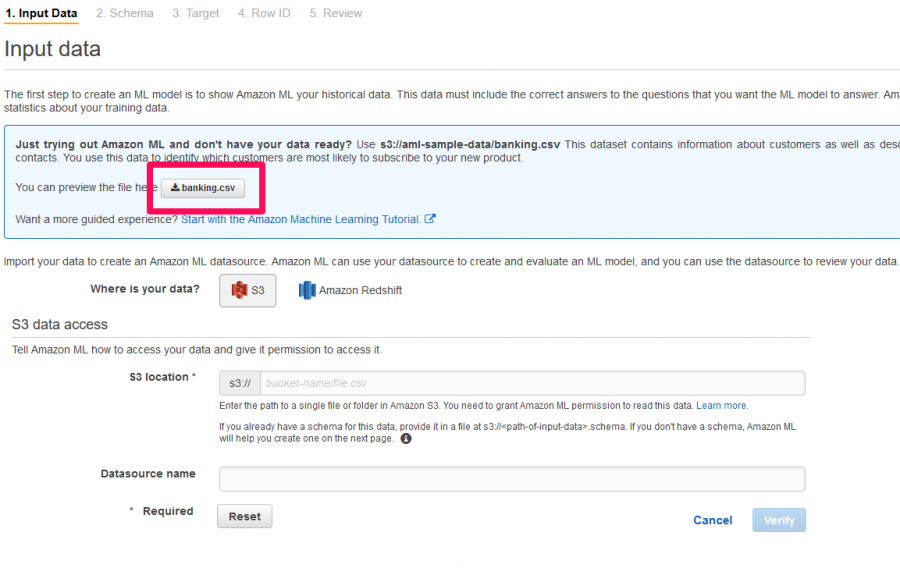Click the Verify button

(779, 520)
